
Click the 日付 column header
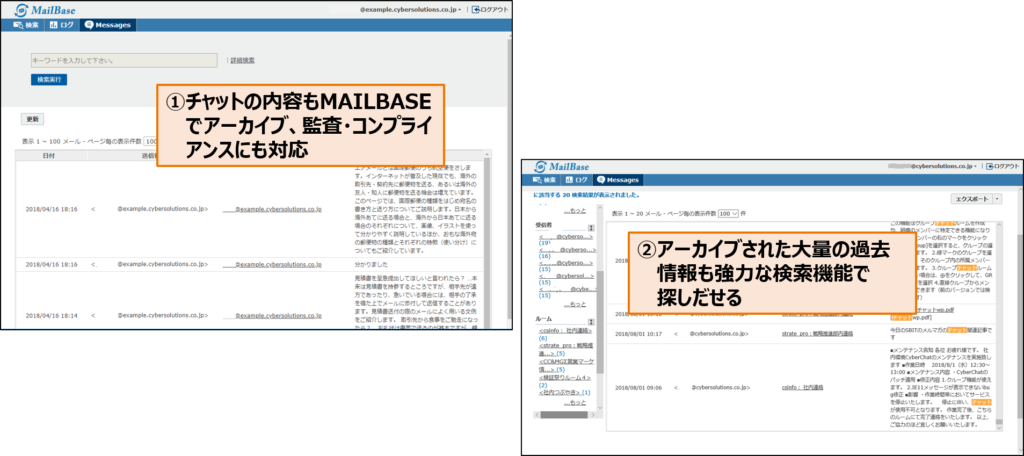(x=49, y=156)
